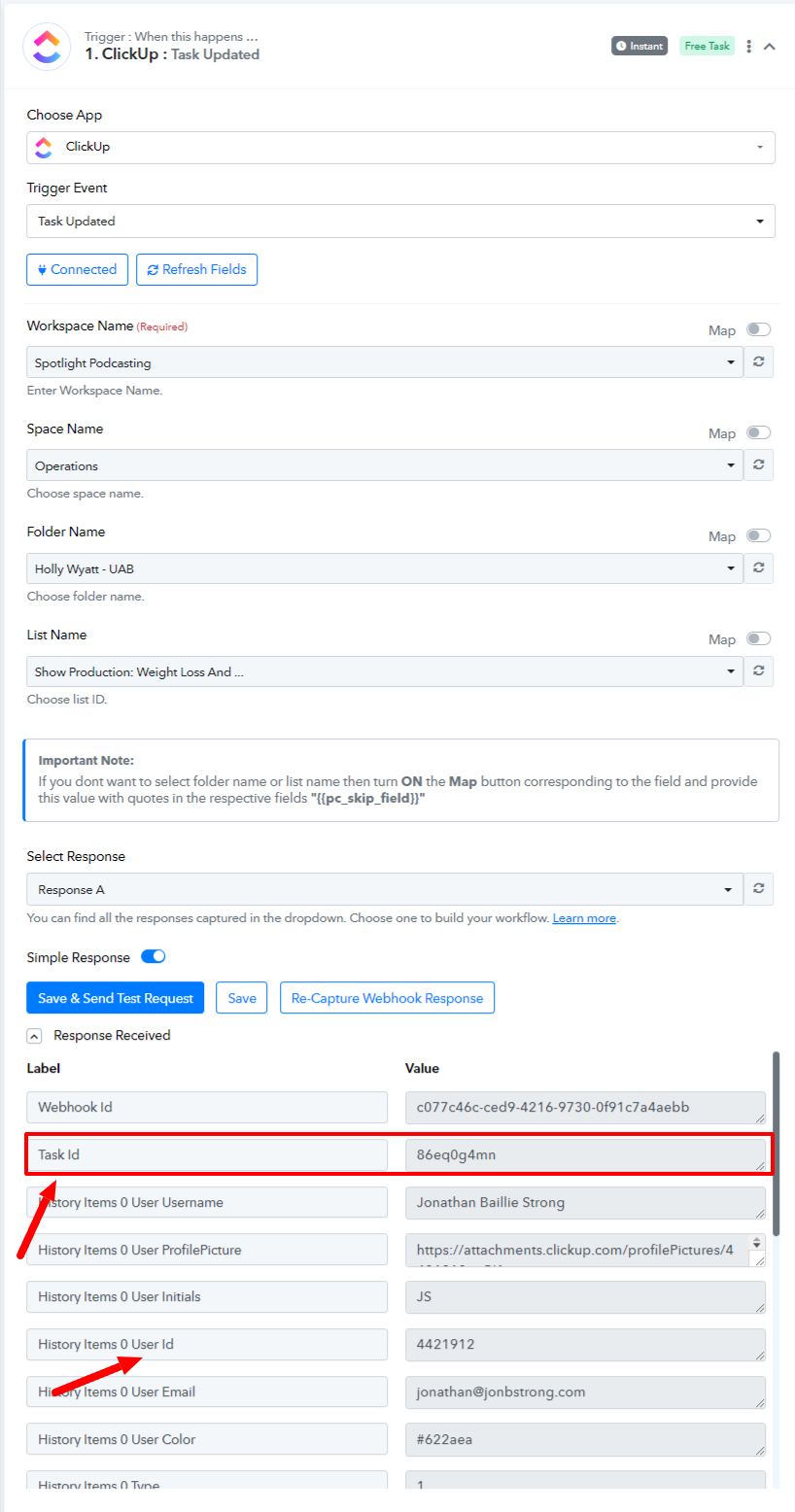The height and width of the screenshot is (1512, 795).
Task: Open the Folder Name dropdown
Action: [385, 568]
